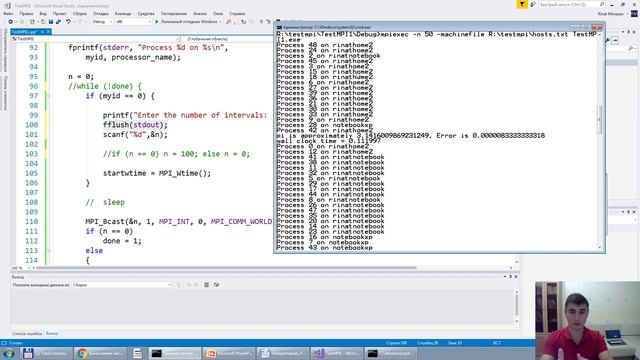Viewport: 640px width, 360px height.
Task: Open the Тестирование menu
Action: coord(174,13)
